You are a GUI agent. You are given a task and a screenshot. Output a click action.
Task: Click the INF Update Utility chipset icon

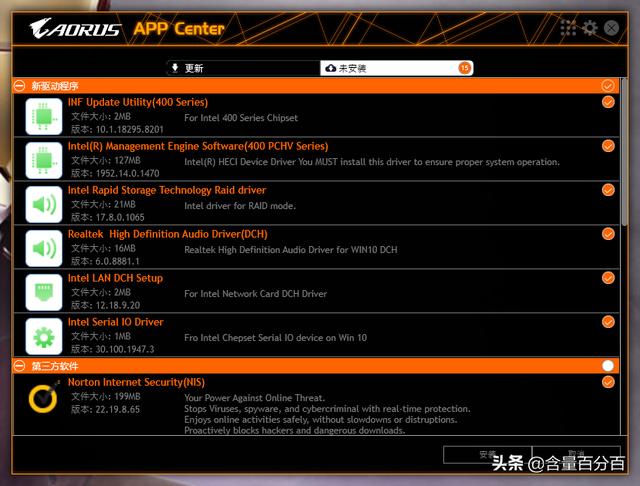(x=44, y=116)
